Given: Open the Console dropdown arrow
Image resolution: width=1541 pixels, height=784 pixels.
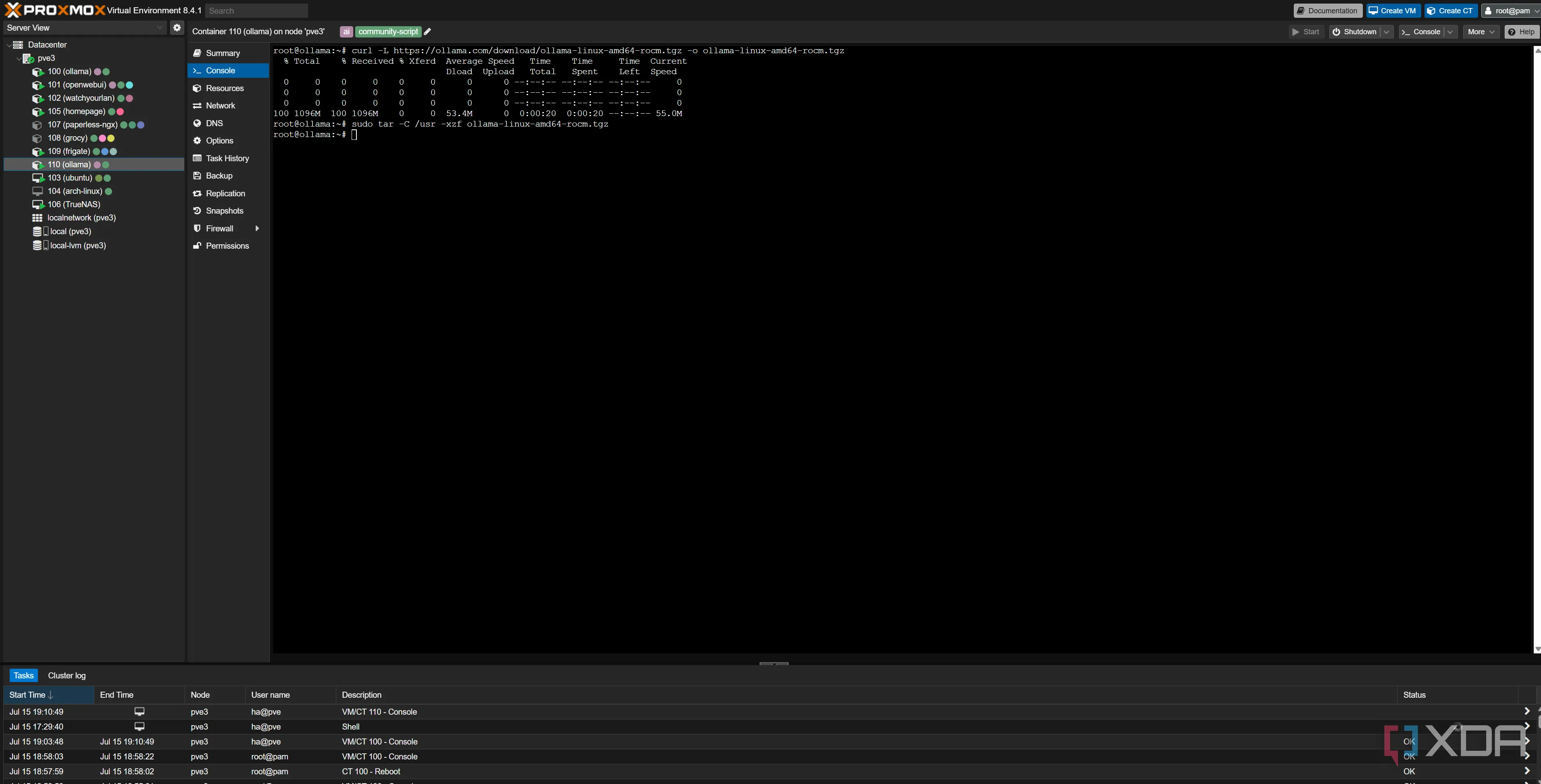Looking at the screenshot, I should pos(1450,32).
